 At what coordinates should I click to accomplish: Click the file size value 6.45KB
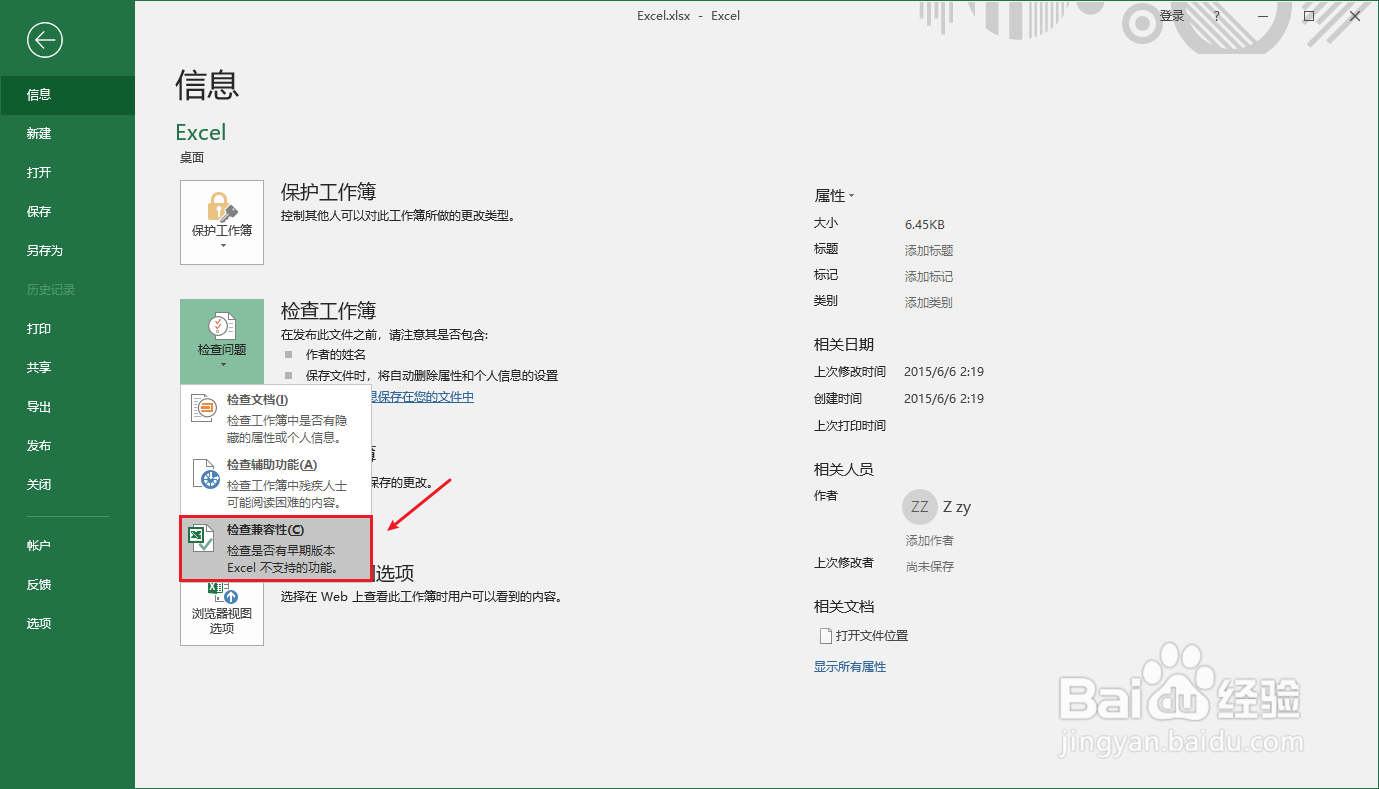point(925,225)
